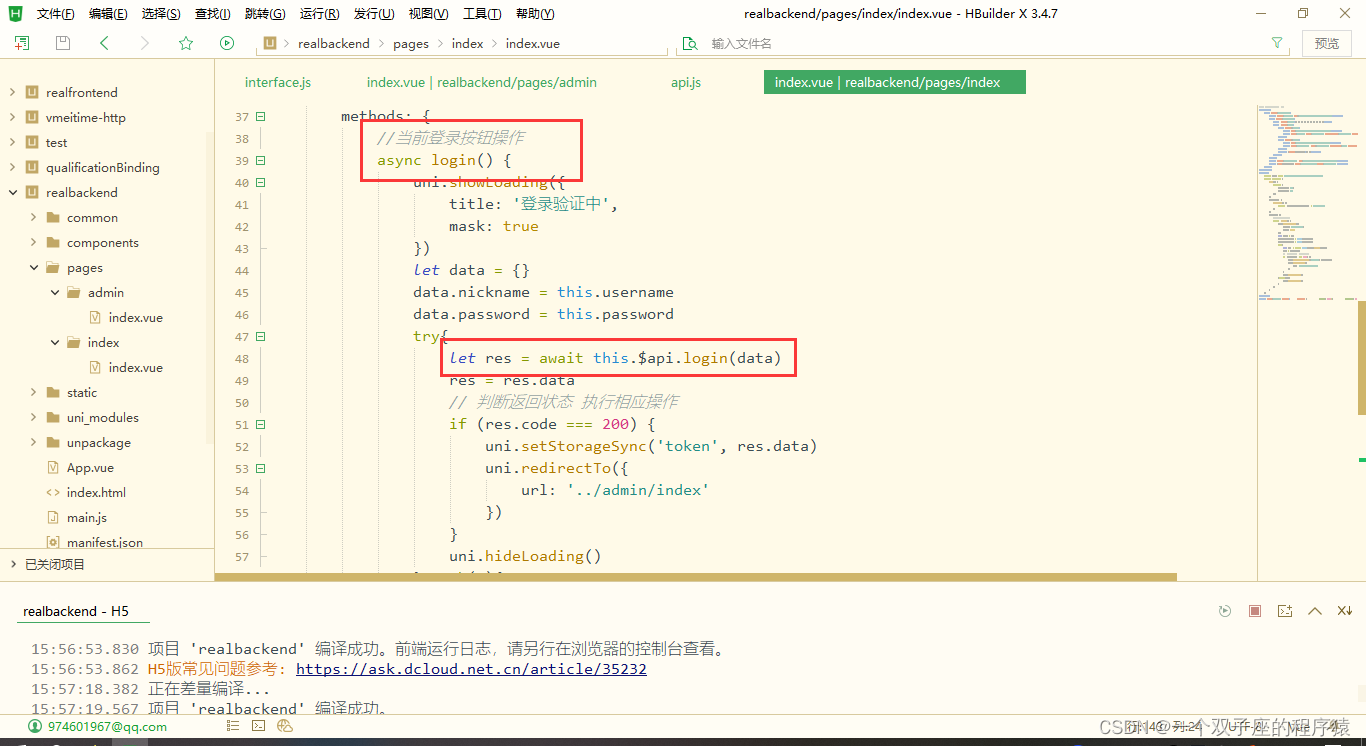Go forward with the right arrow icon
The image size is (1366, 746).
[x=145, y=43]
